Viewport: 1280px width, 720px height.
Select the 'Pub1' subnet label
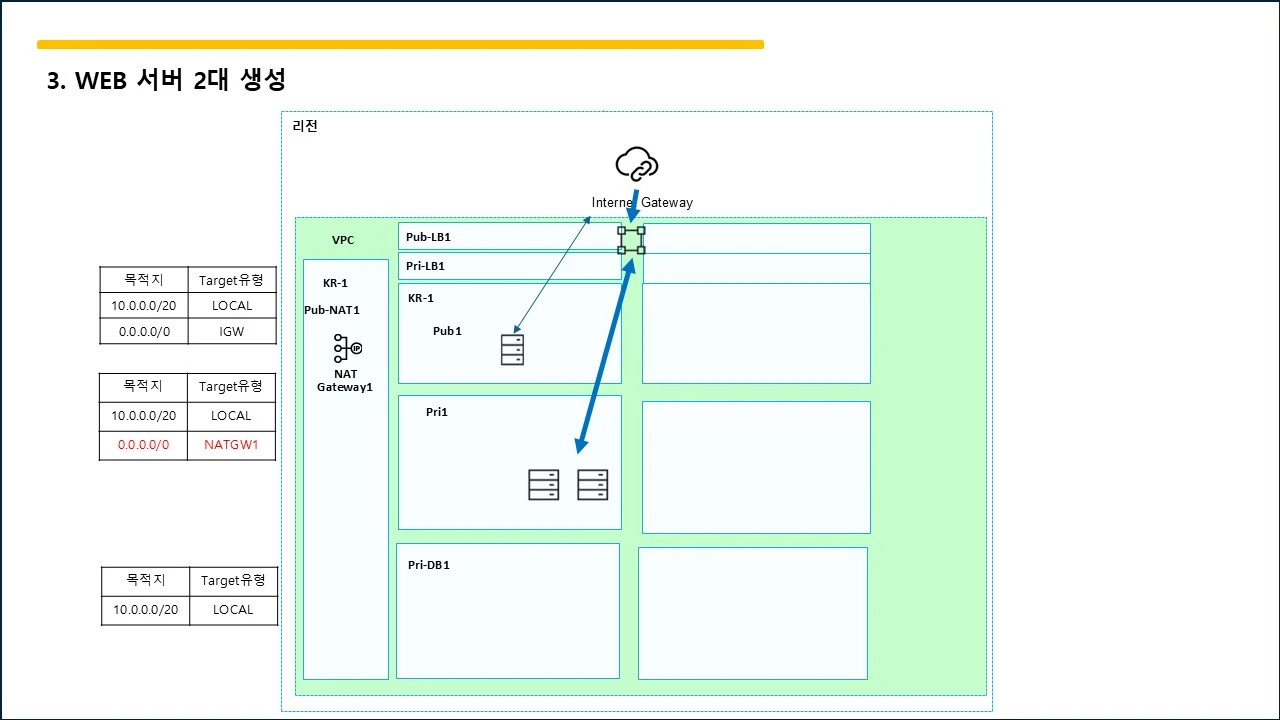pyautogui.click(x=447, y=331)
